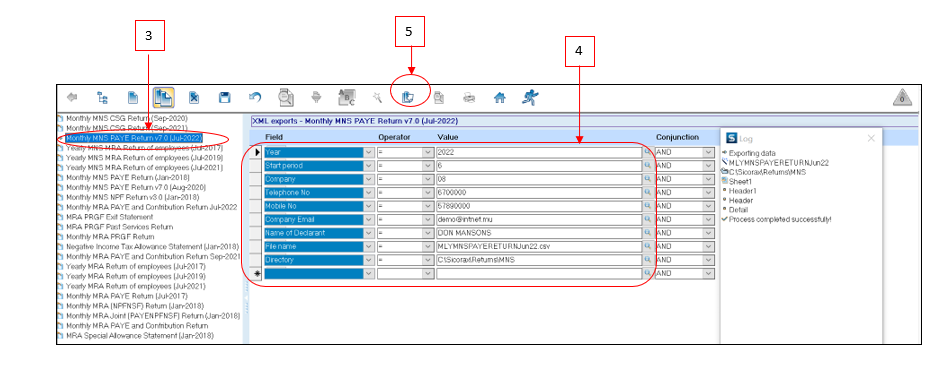Click the Company Email value field
This screenshot has width=944, height=370.
[539, 220]
